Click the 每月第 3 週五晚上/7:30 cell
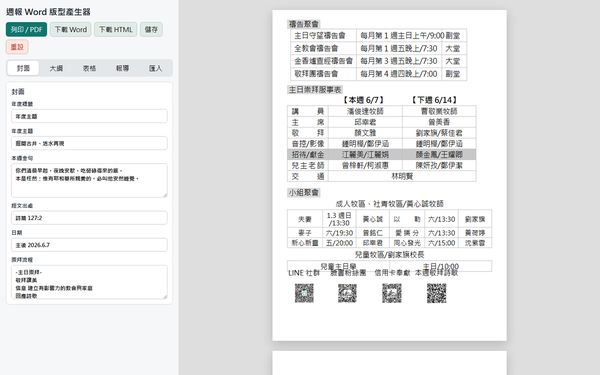The width and height of the screenshot is (600, 375). pyautogui.click(x=399, y=61)
